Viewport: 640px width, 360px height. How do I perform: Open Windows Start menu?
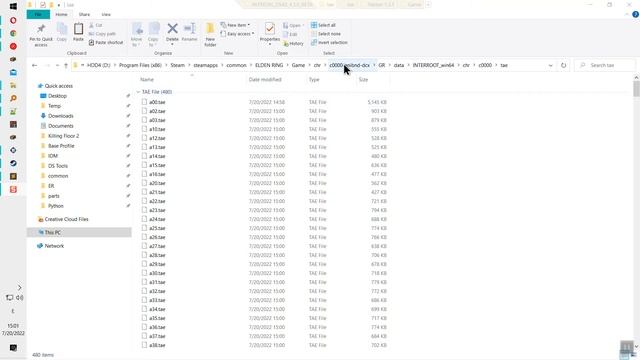pyautogui.click(x=13, y=7)
